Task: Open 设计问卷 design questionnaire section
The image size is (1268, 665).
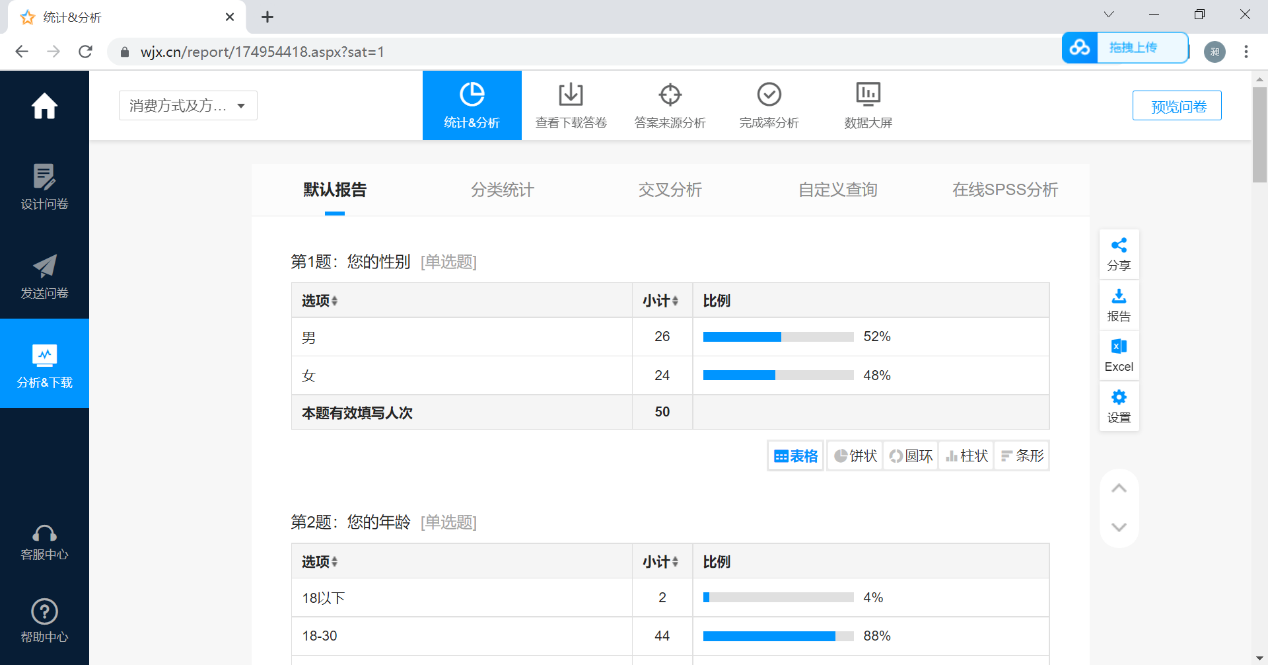Action: point(44,186)
